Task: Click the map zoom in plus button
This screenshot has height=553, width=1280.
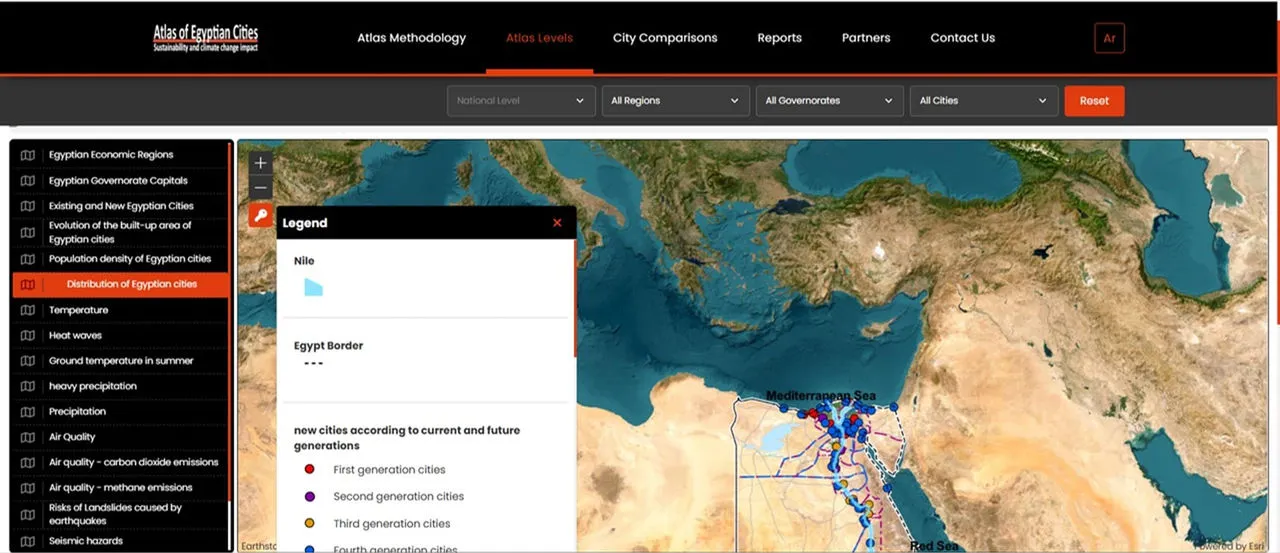Action: point(260,163)
